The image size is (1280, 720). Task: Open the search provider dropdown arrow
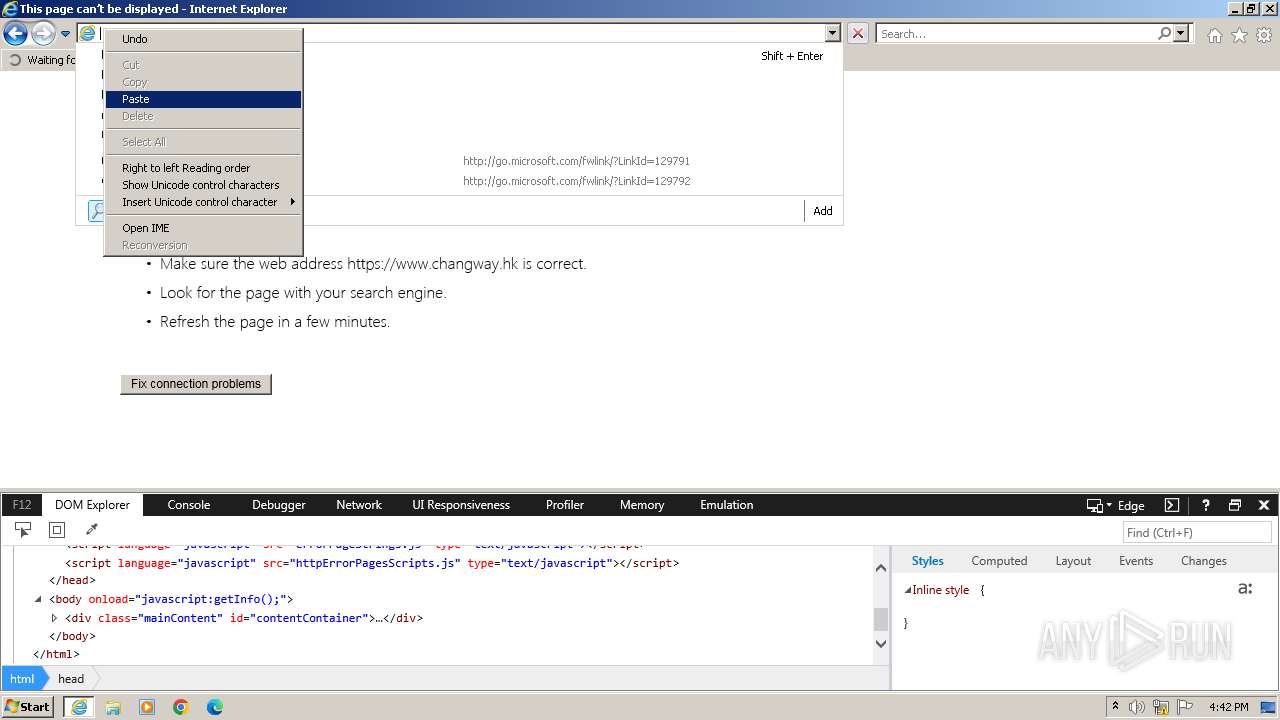click(x=1182, y=33)
